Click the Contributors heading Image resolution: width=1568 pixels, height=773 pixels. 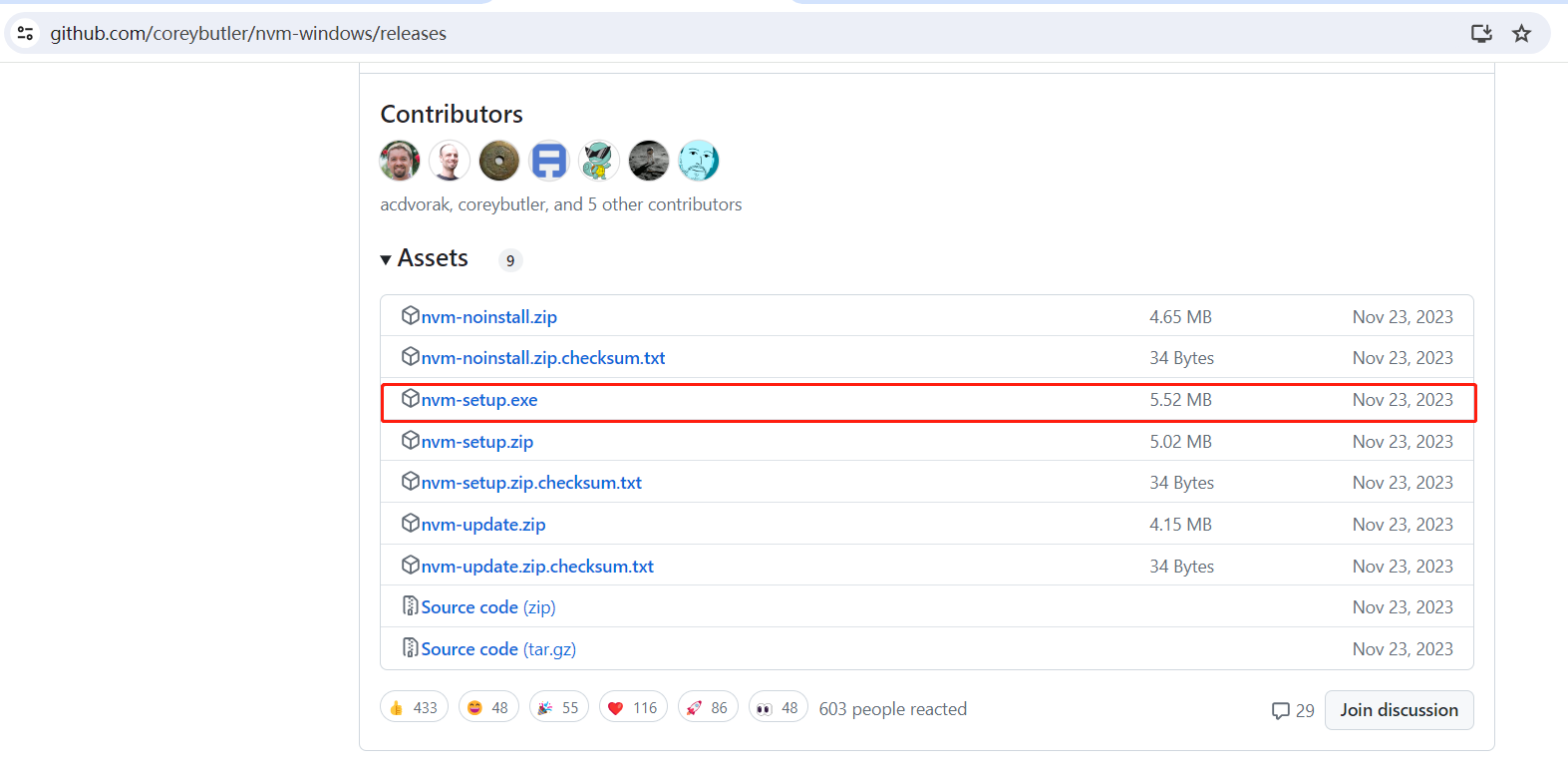452,115
